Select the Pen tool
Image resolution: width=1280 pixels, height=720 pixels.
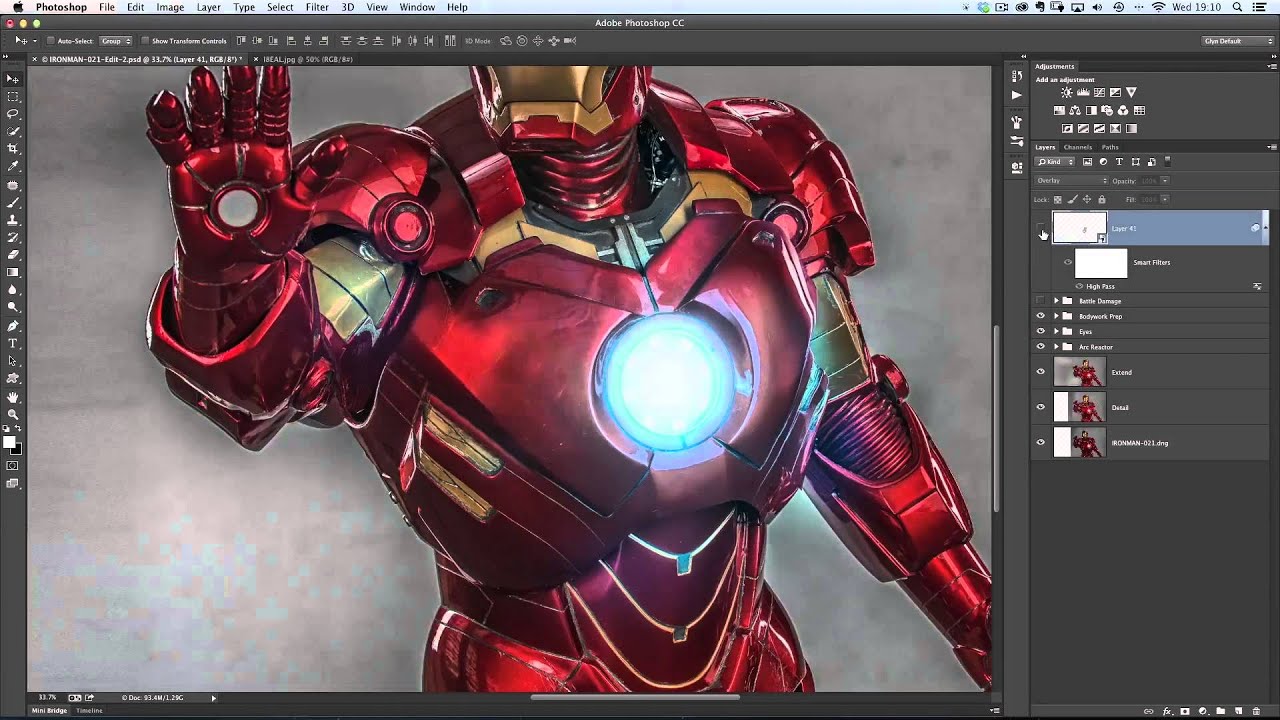click(13, 326)
